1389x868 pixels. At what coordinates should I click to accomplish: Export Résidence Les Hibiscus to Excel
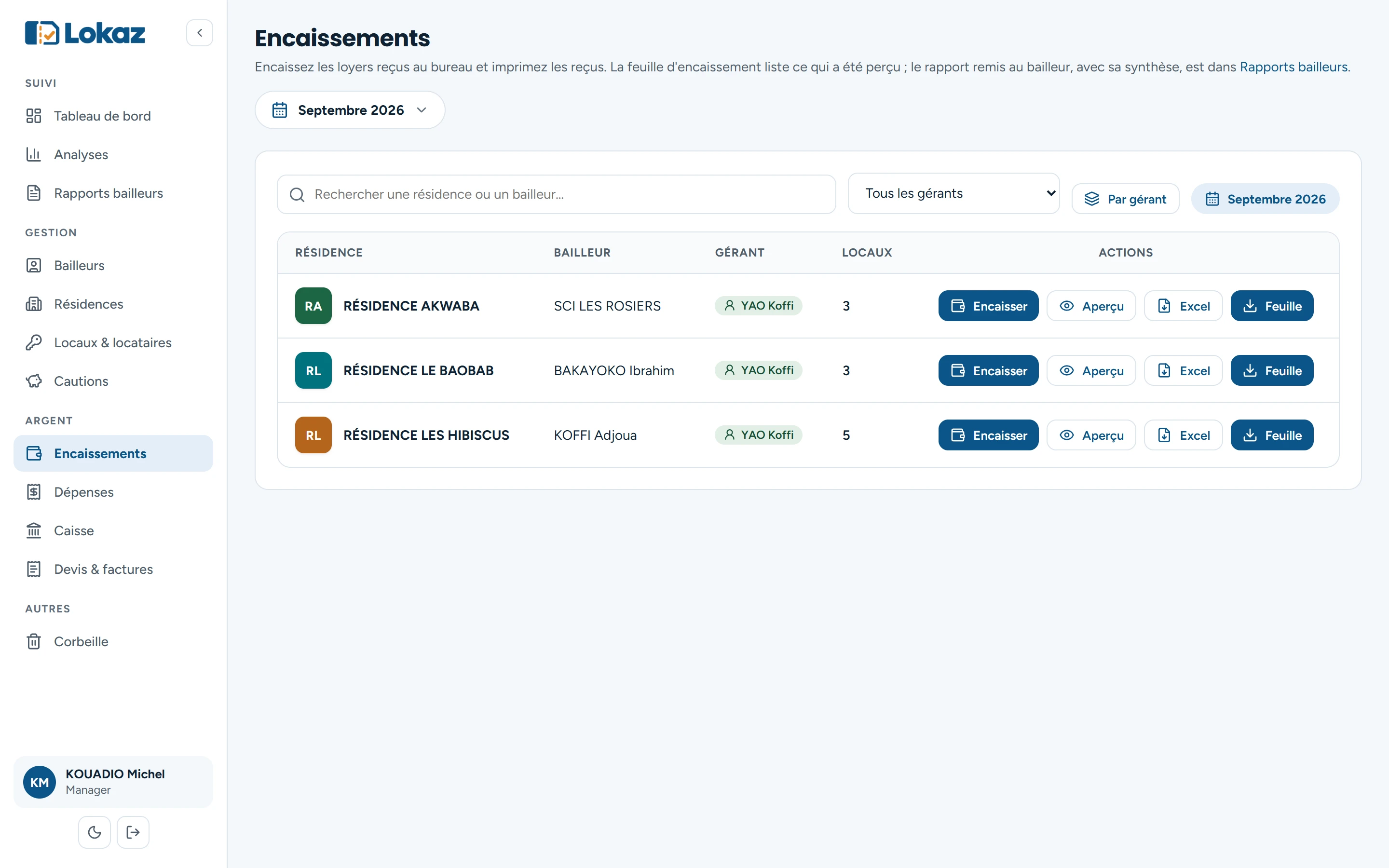click(x=1183, y=434)
